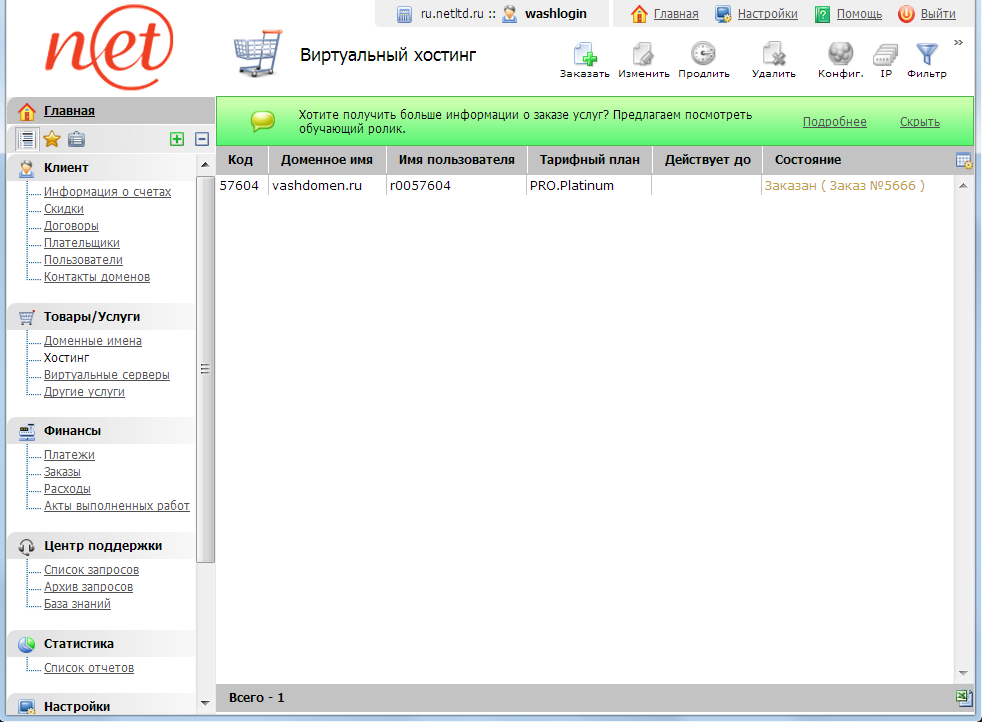Hide the banner with Скрыть link
Image resolution: width=982 pixels, height=722 pixels.
click(x=919, y=122)
